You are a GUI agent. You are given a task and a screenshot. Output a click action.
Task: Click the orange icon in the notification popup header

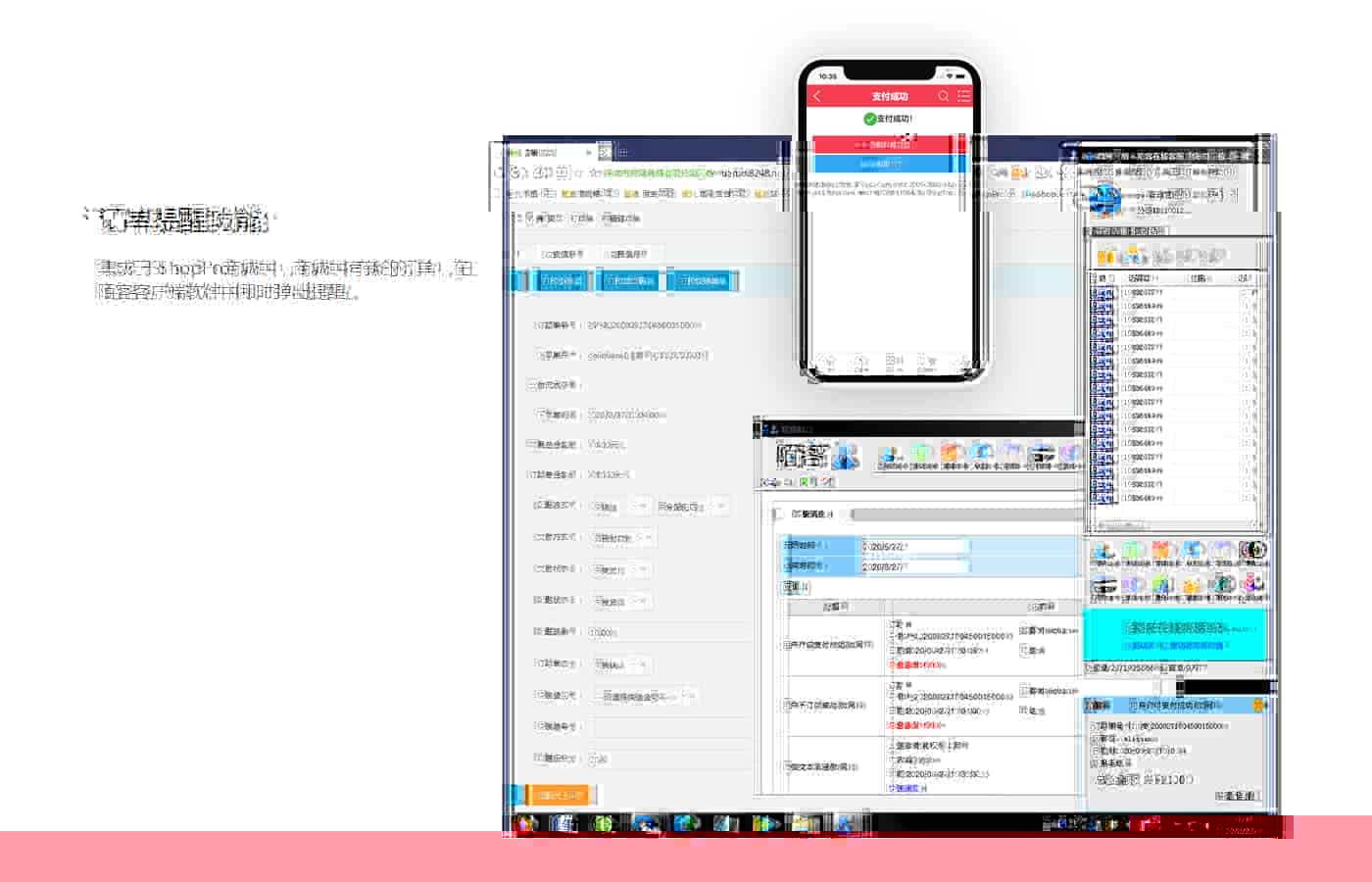pos(1258,705)
